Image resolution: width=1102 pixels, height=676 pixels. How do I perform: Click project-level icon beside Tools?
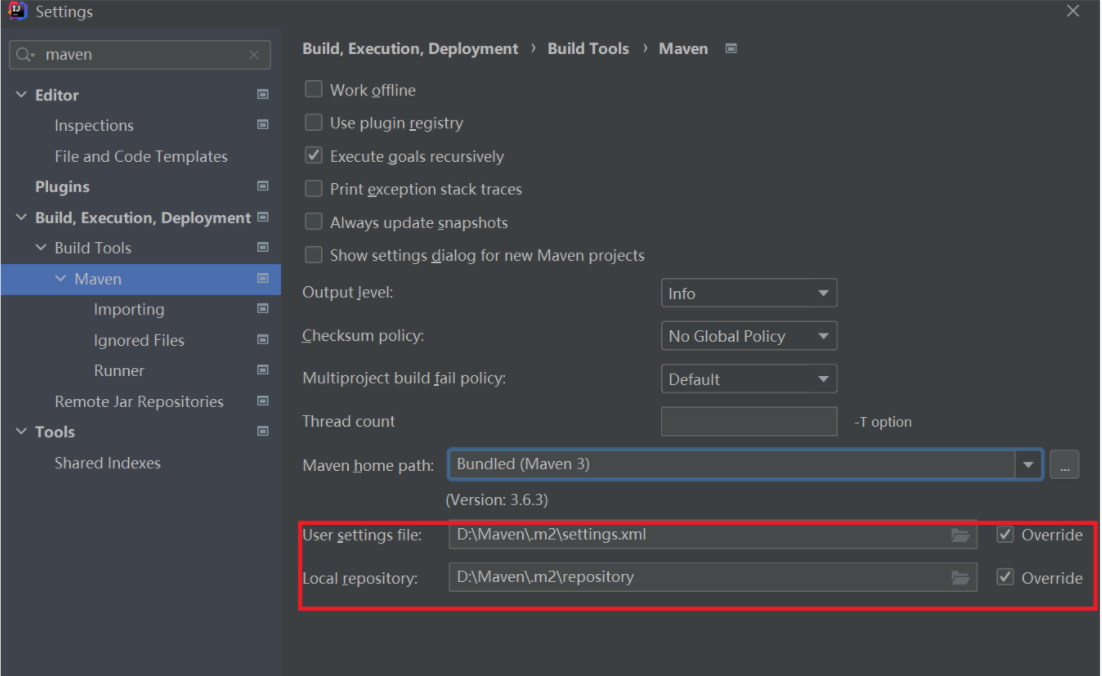[263, 431]
